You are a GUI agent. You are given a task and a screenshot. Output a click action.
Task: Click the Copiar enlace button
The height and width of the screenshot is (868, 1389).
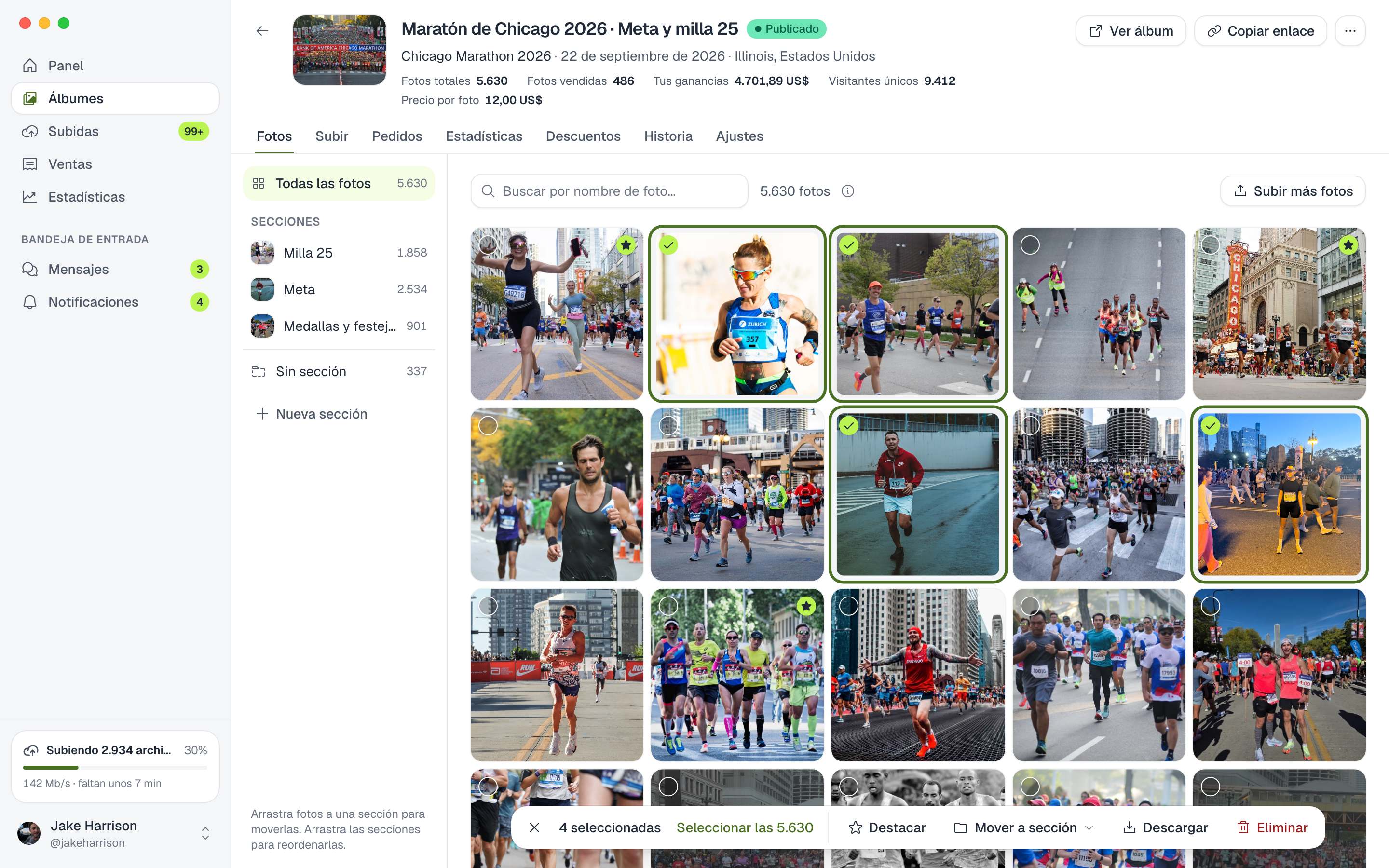pyautogui.click(x=1260, y=31)
